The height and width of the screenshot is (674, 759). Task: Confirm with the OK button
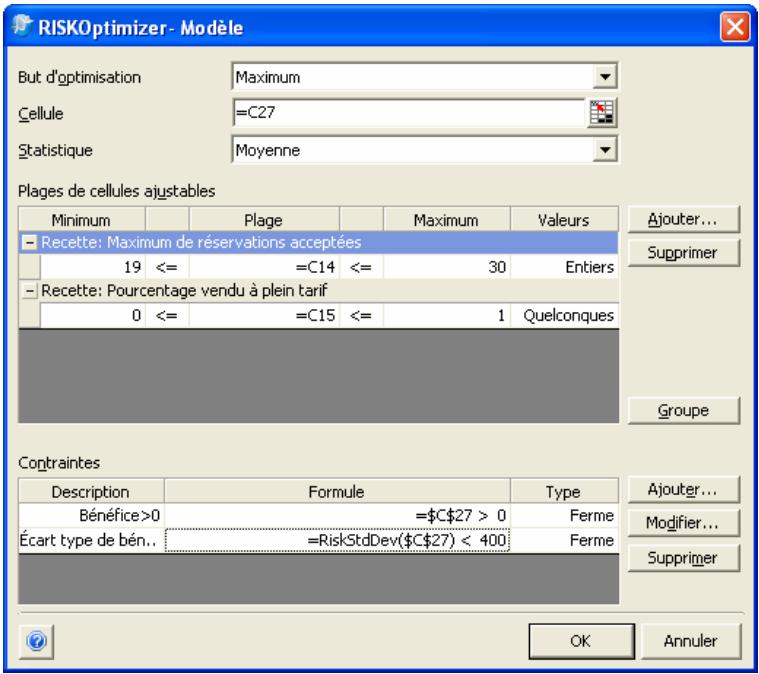click(581, 641)
